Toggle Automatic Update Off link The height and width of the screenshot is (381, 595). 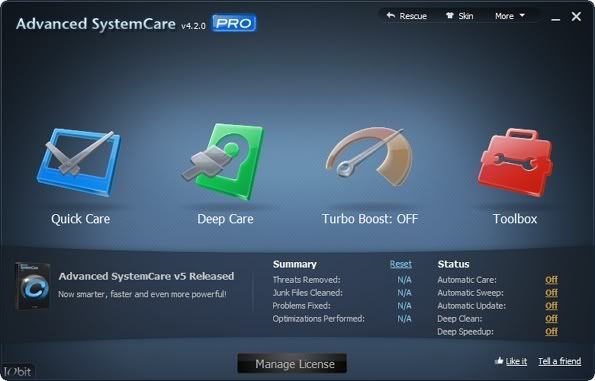(x=551, y=306)
